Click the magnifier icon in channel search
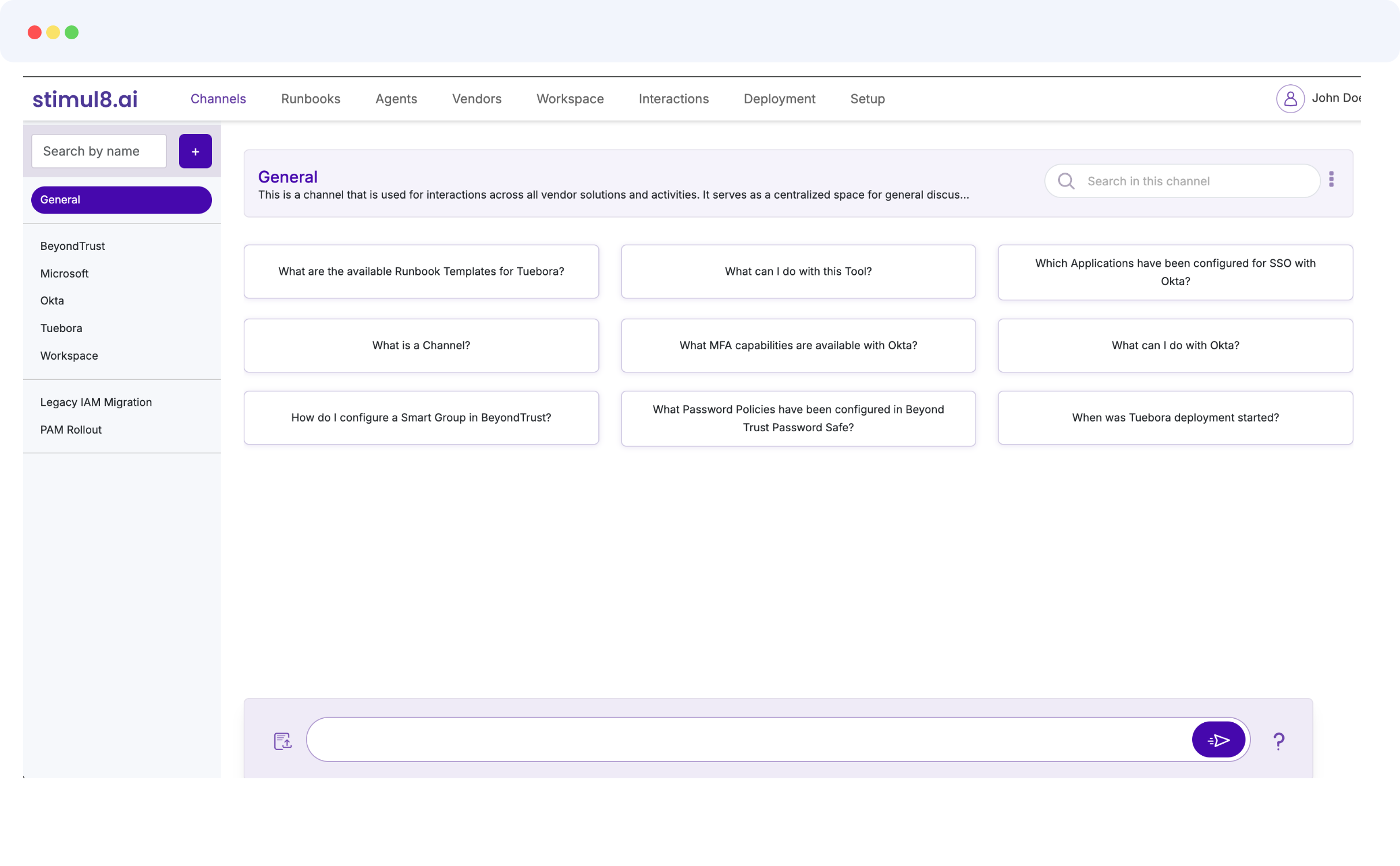 point(1066,181)
